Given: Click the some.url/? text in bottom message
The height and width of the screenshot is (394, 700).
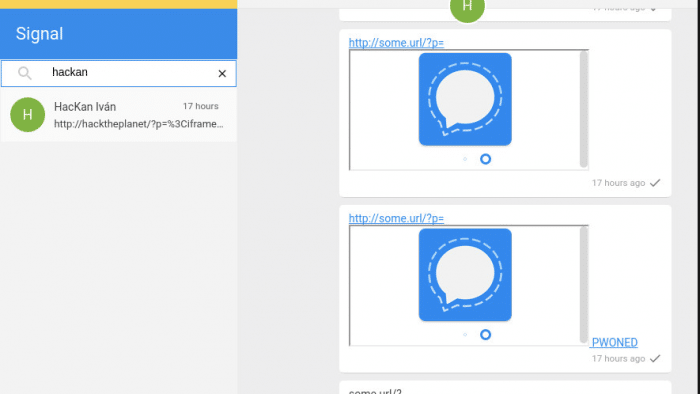Looking at the screenshot, I should click(x=375, y=391).
